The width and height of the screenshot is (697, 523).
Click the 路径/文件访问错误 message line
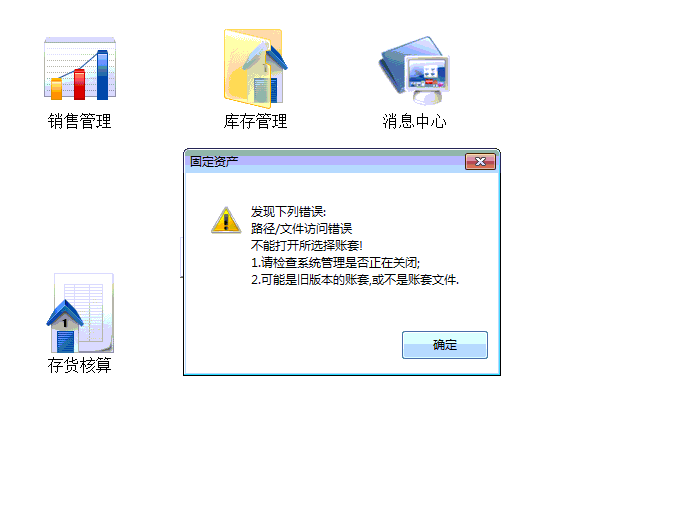pos(301,229)
